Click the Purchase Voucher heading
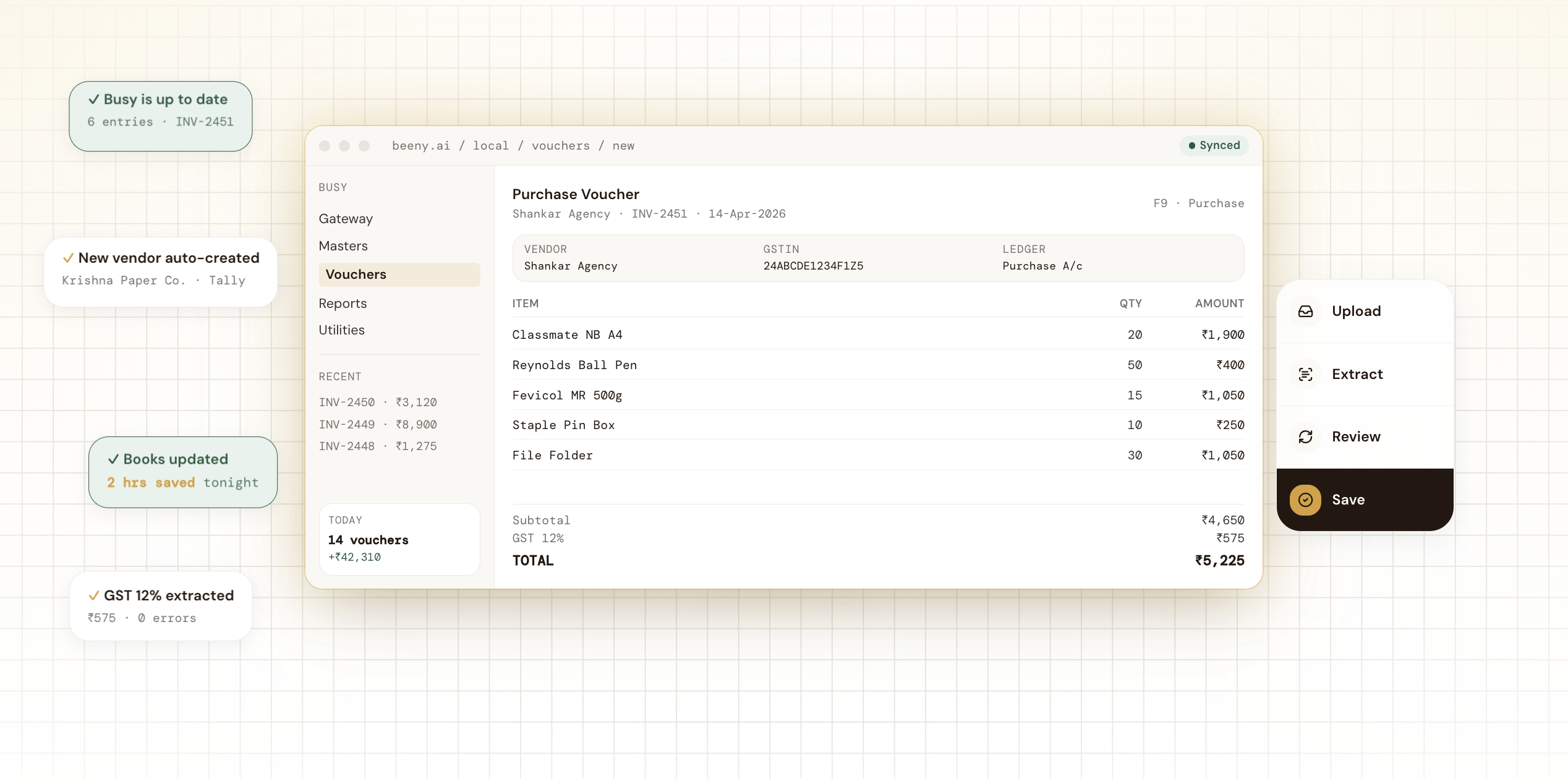Viewport: 1568px width, 779px height. (x=576, y=194)
